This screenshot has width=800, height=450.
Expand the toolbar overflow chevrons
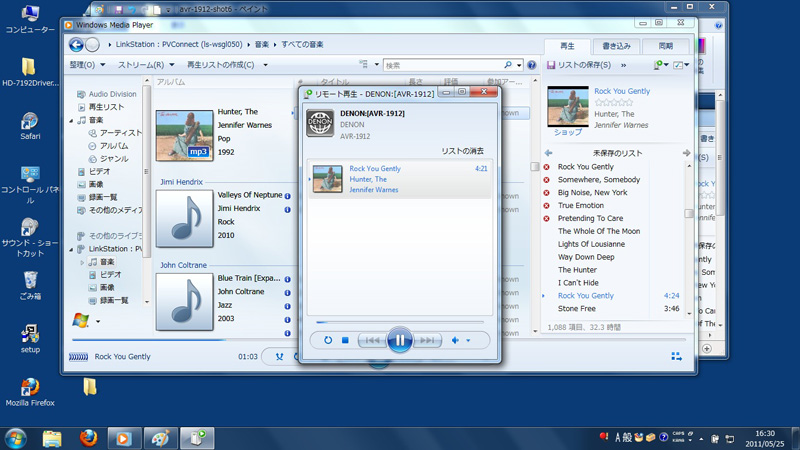[623, 65]
